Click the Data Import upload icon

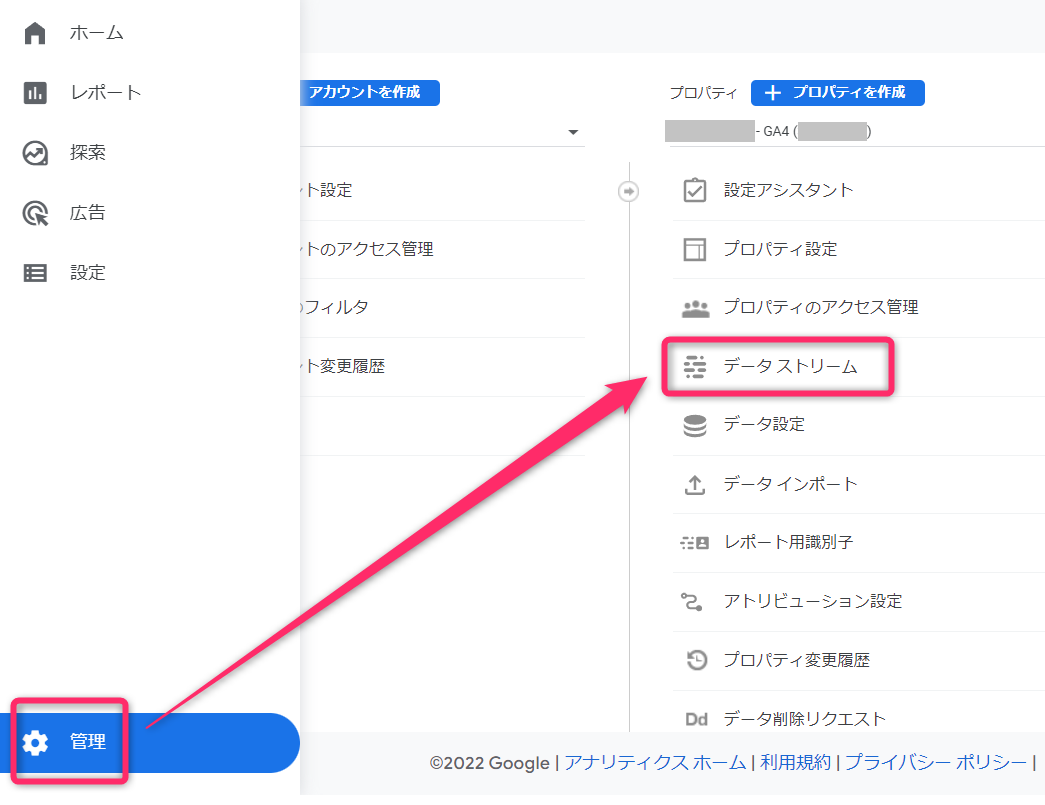694,484
